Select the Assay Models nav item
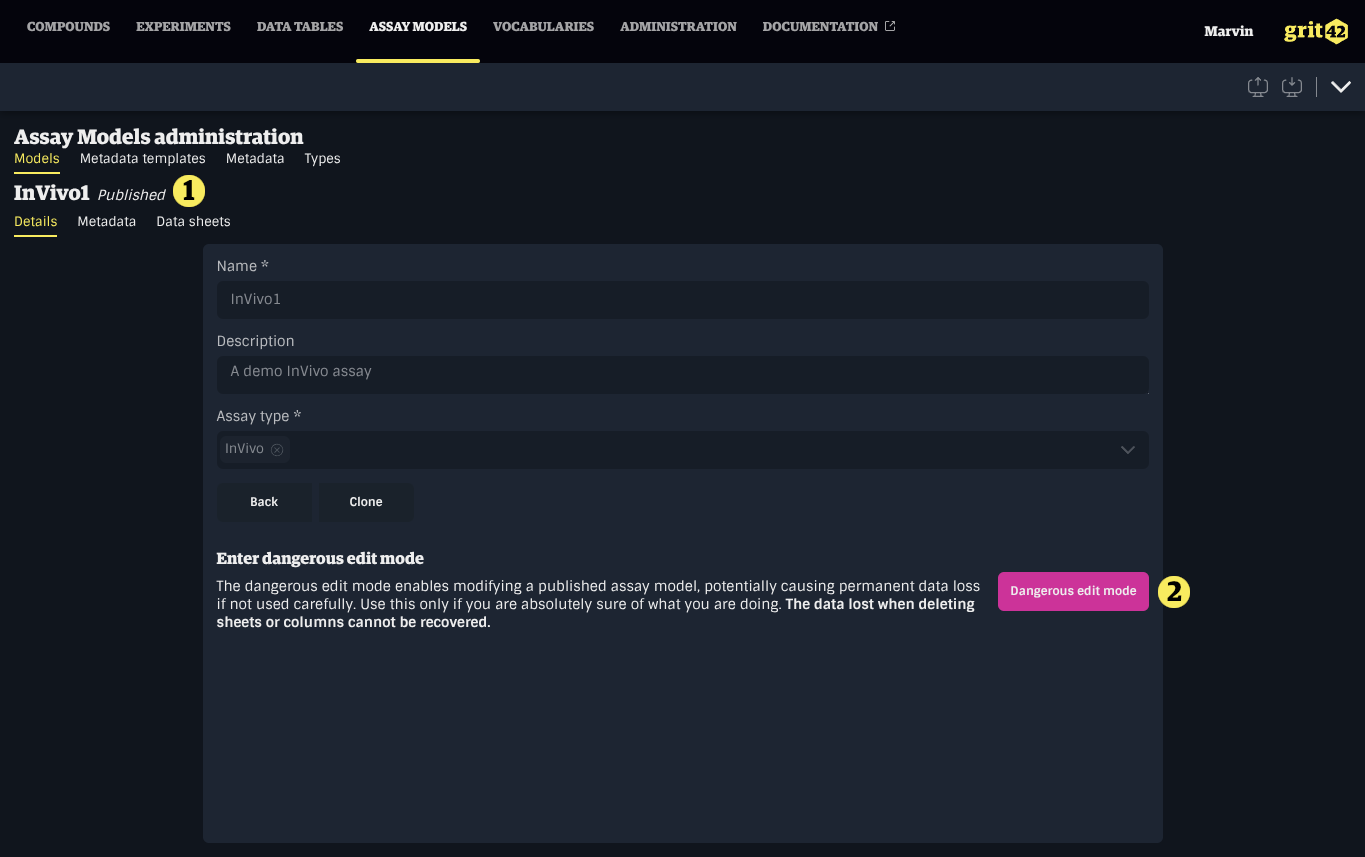The image size is (1365, 857). [x=418, y=27]
